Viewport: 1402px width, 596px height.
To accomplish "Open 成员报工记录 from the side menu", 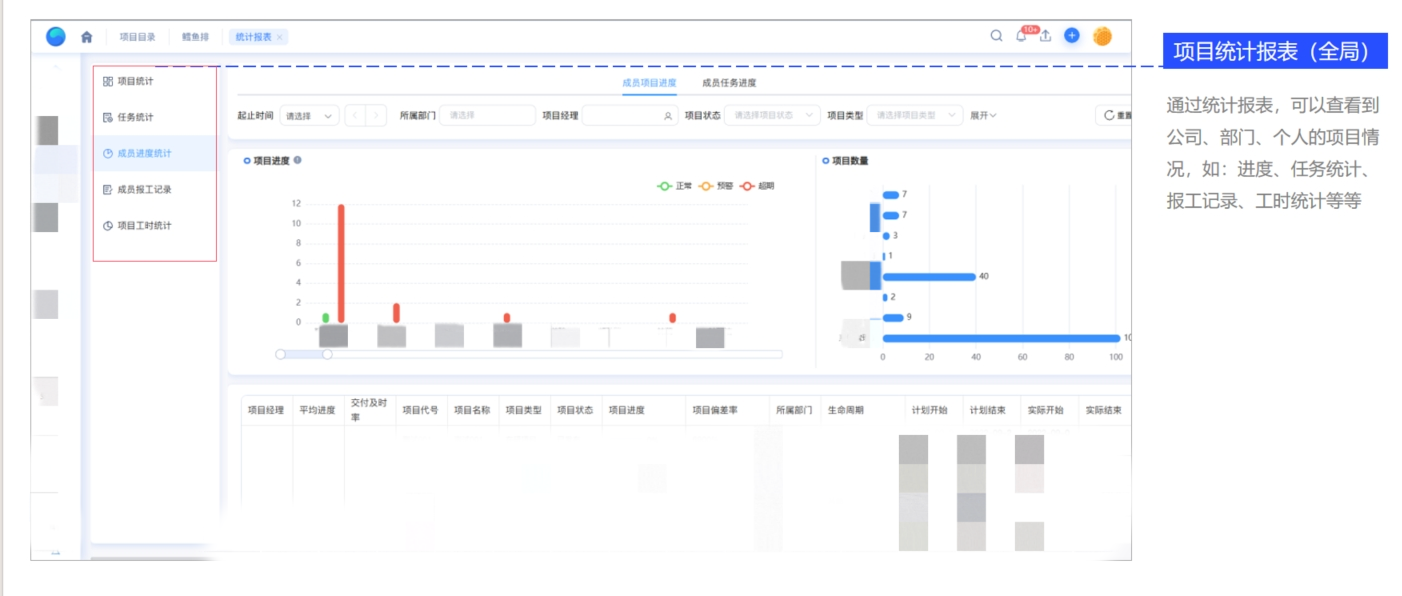I will [x=144, y=190].
